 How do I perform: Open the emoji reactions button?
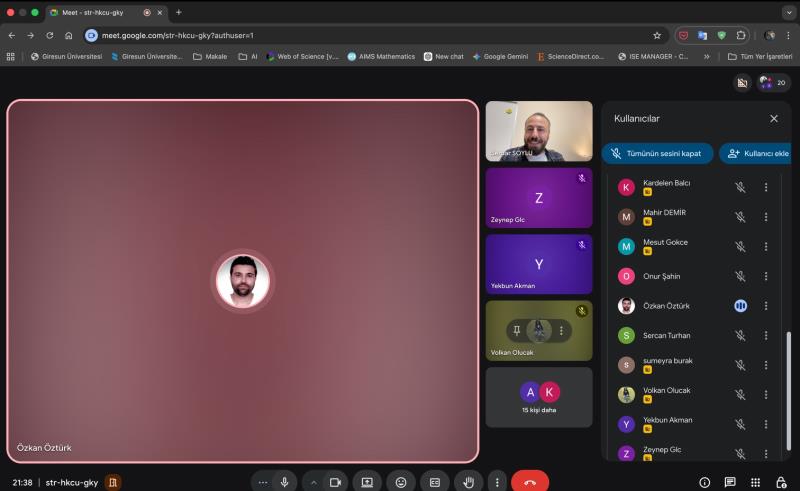point(401,482)
